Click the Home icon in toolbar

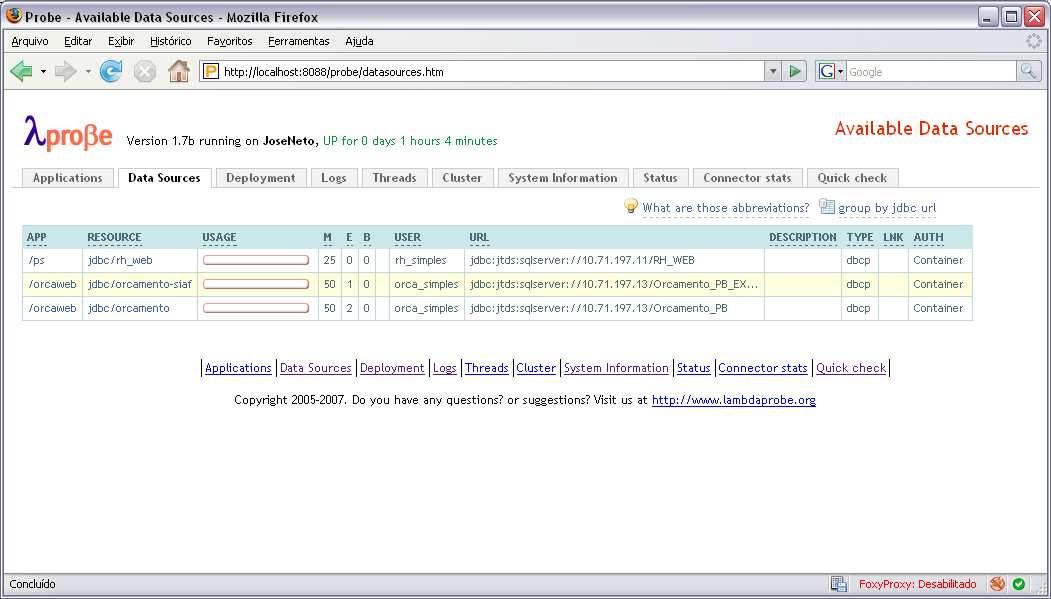tap(179, 71)
